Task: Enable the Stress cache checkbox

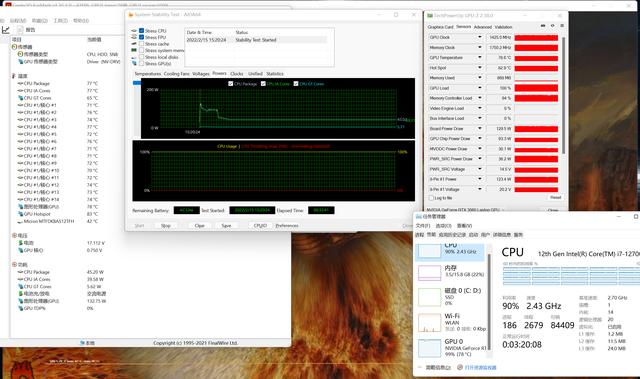Action: 142,44
